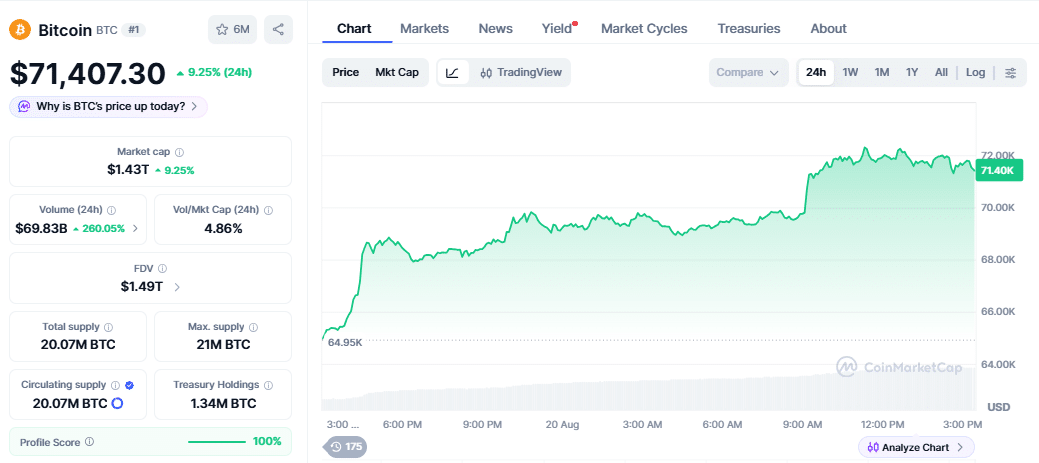Viewport: 1039px width, 463px height.
Task: Expand FDV details chevron
Action: (176, 287)
